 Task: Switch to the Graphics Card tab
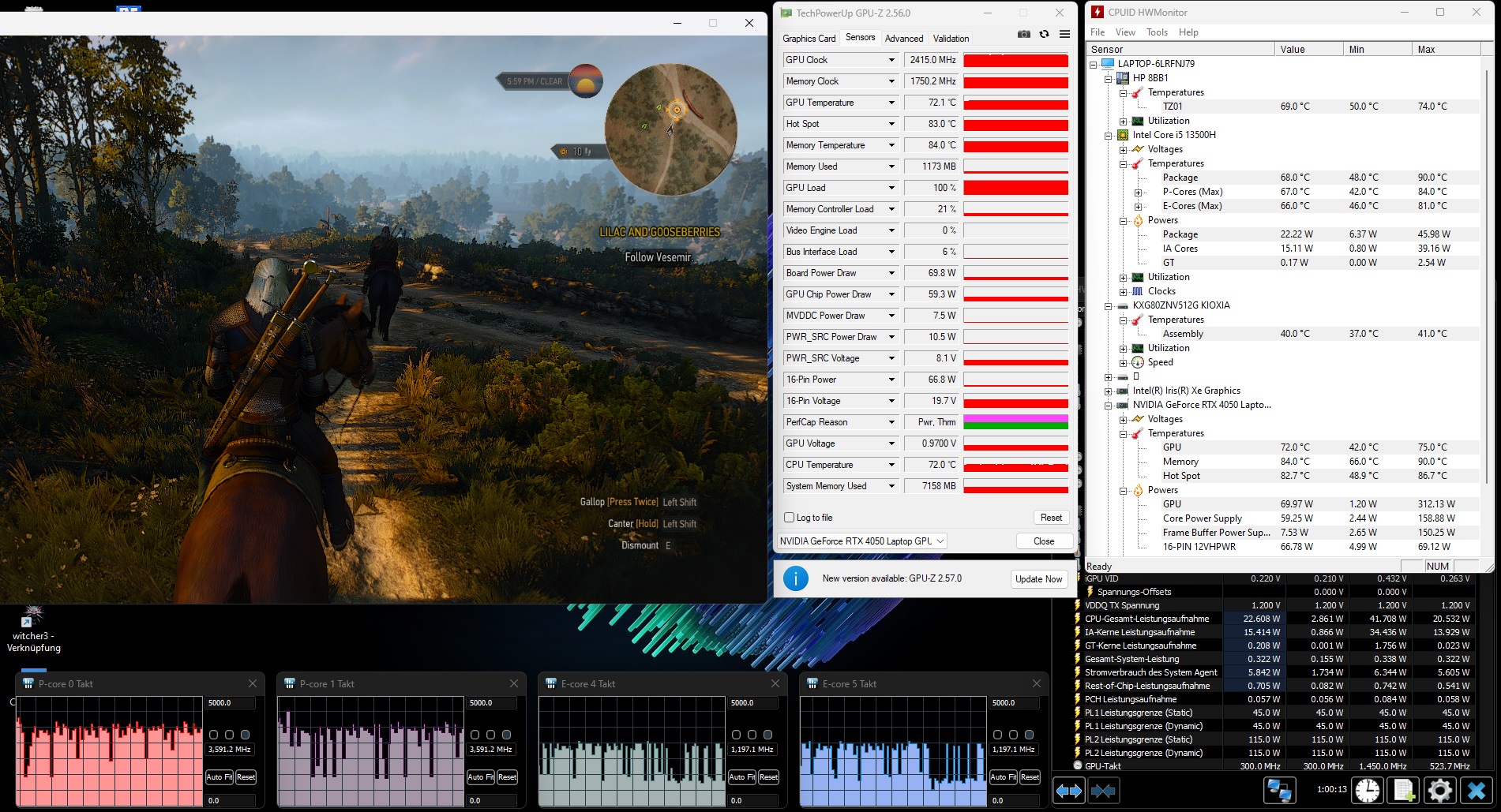coord(809,39)
